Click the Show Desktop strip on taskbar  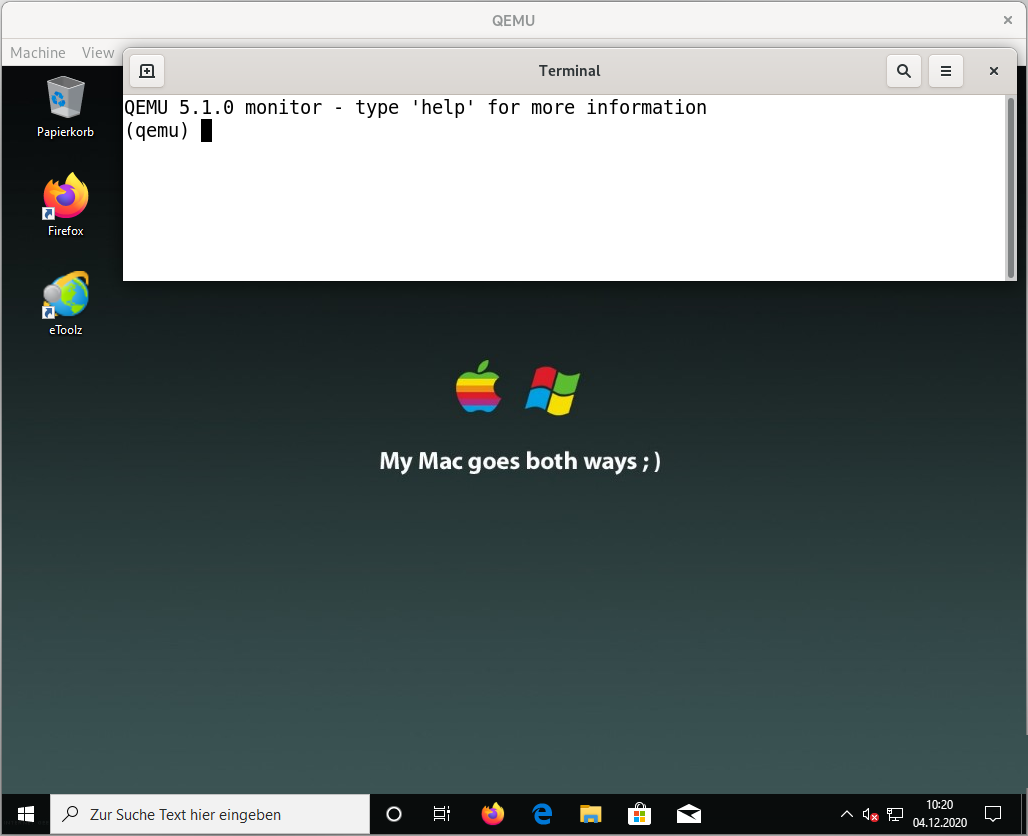(x=1023, y=814)
